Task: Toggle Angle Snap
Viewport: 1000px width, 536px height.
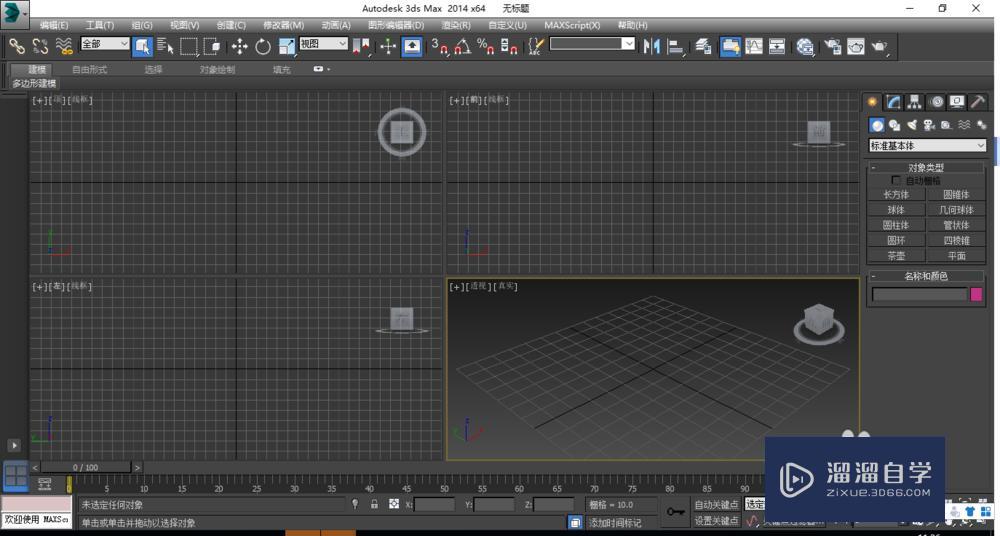Action: (463, 46)
